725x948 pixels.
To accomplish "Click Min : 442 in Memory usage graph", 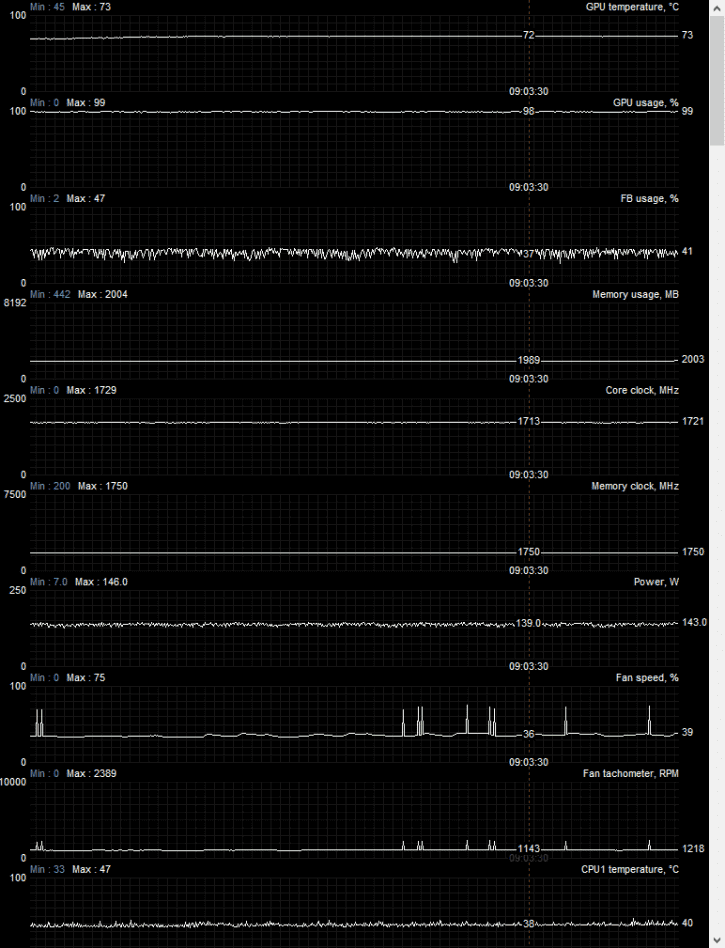I will (x=50, y=294).
